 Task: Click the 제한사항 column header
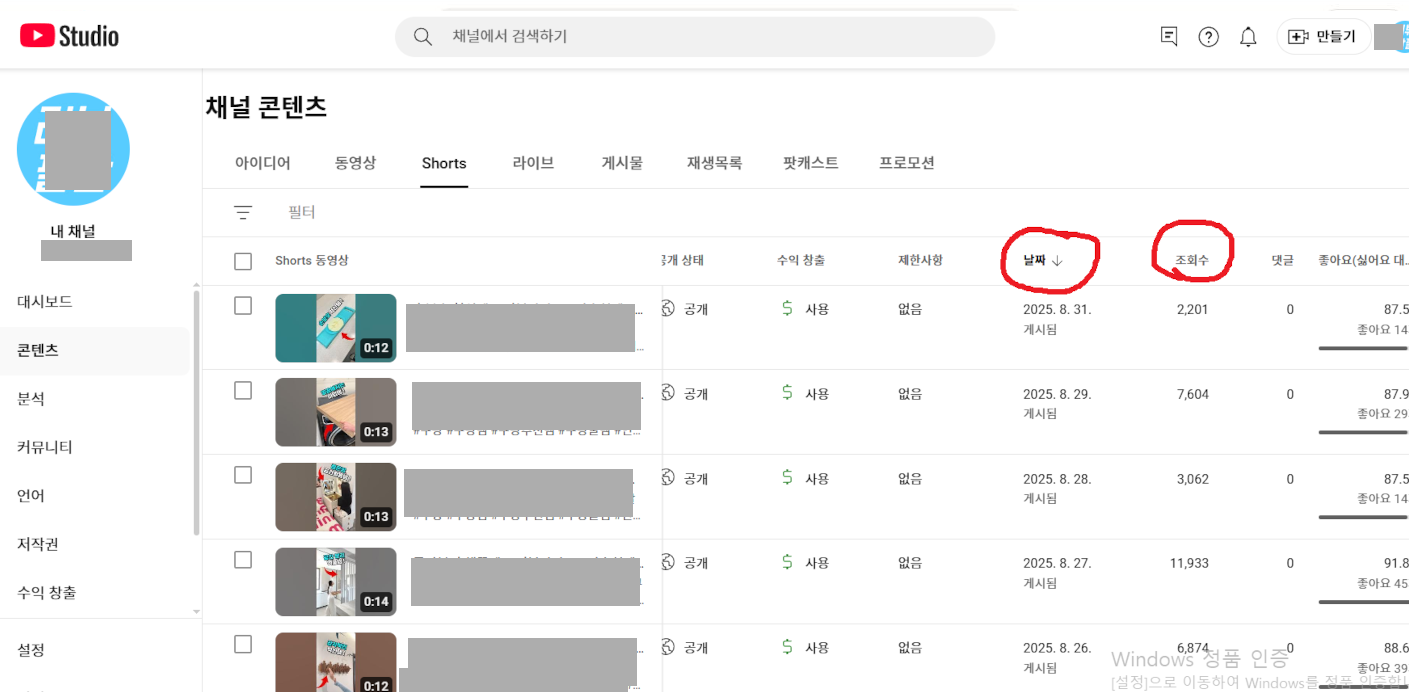click(920, 260)
